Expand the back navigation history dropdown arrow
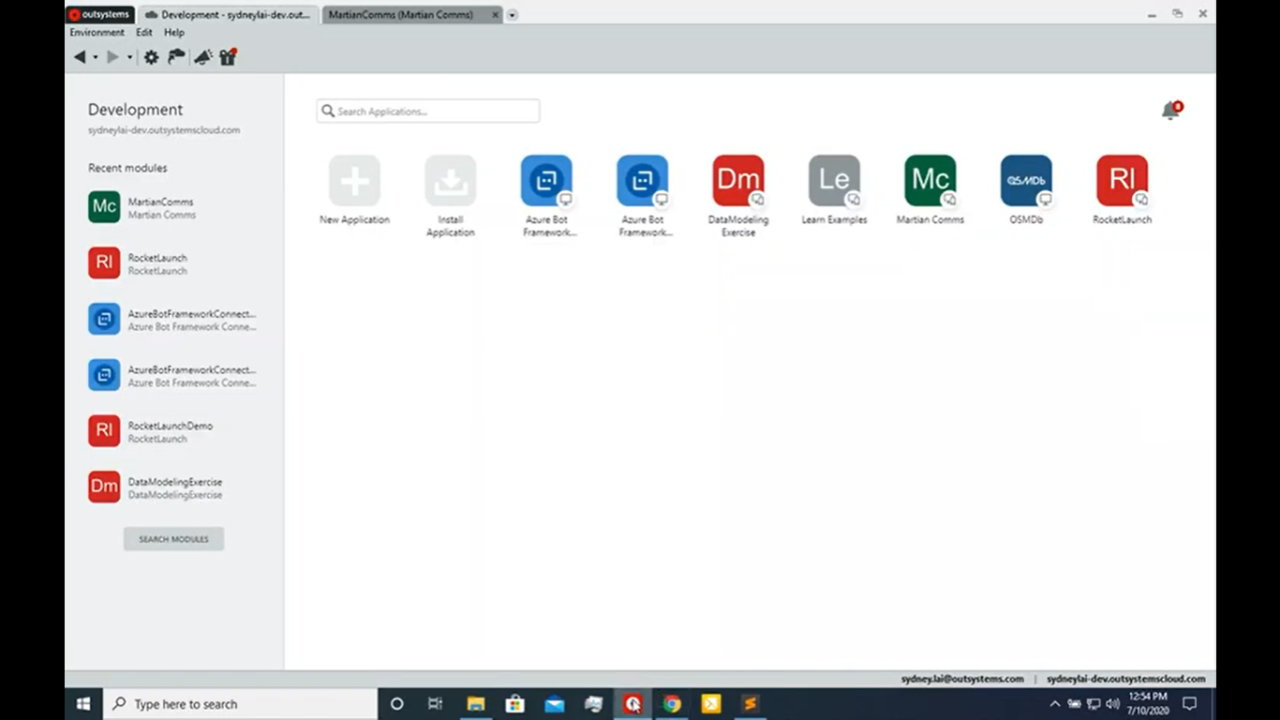This screenshot has height=720, width=1280. (96, 58)
